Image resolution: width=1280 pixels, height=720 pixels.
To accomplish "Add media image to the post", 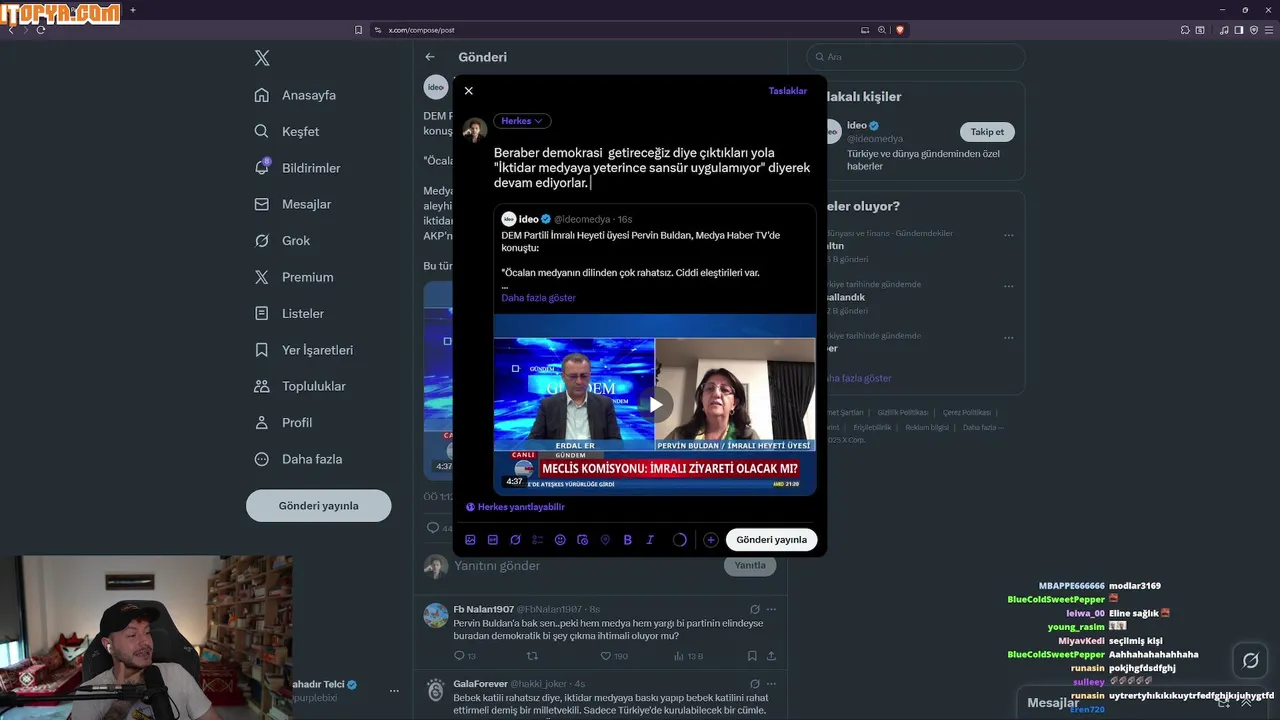I will [x=470, y=540].
